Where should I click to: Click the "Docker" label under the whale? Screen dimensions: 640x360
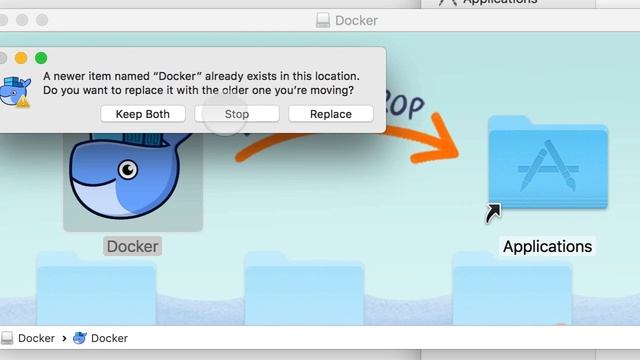133,247
